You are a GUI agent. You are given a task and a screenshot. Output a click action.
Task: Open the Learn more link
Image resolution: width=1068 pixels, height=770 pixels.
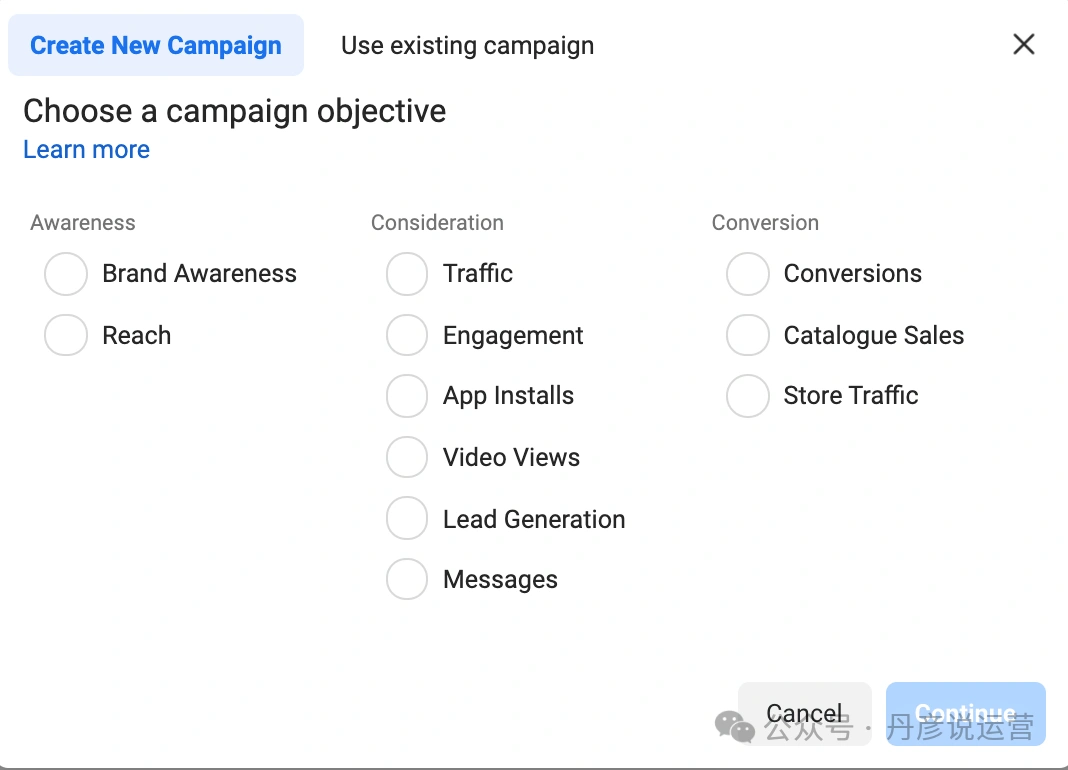[x=86, y=150]
